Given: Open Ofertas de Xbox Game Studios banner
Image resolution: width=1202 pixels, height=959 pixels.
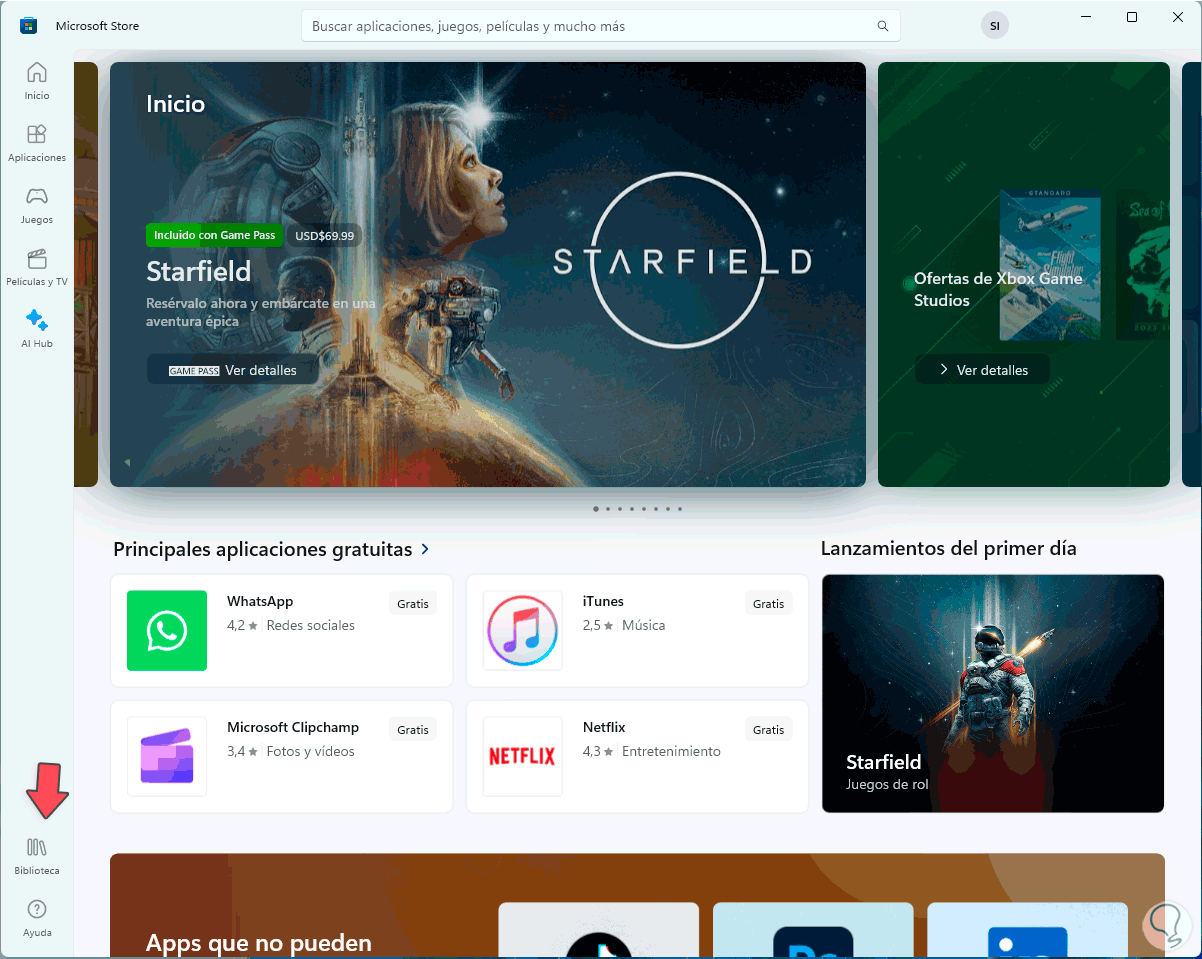Looking at the screenshot, I should (1024, 274).
